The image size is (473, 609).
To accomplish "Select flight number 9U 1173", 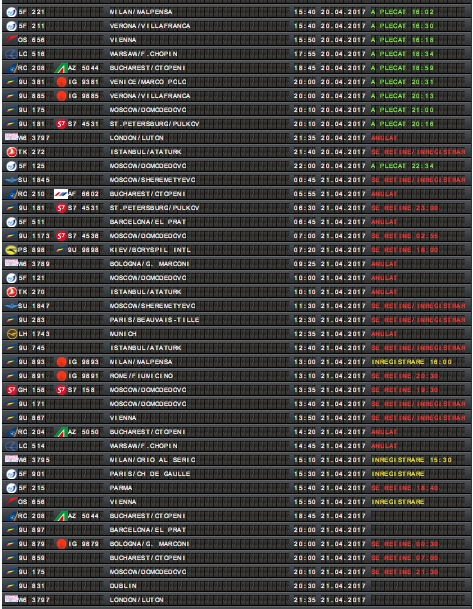I will click(34, 236).
